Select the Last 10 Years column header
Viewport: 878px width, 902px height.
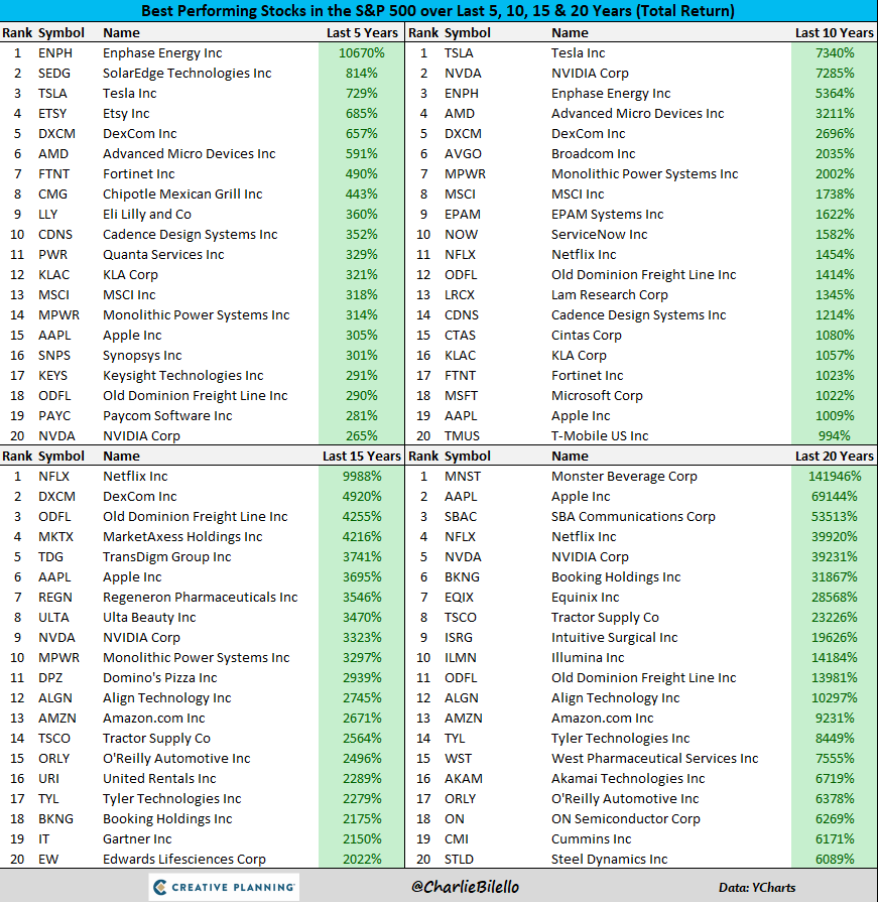(833, 33)
